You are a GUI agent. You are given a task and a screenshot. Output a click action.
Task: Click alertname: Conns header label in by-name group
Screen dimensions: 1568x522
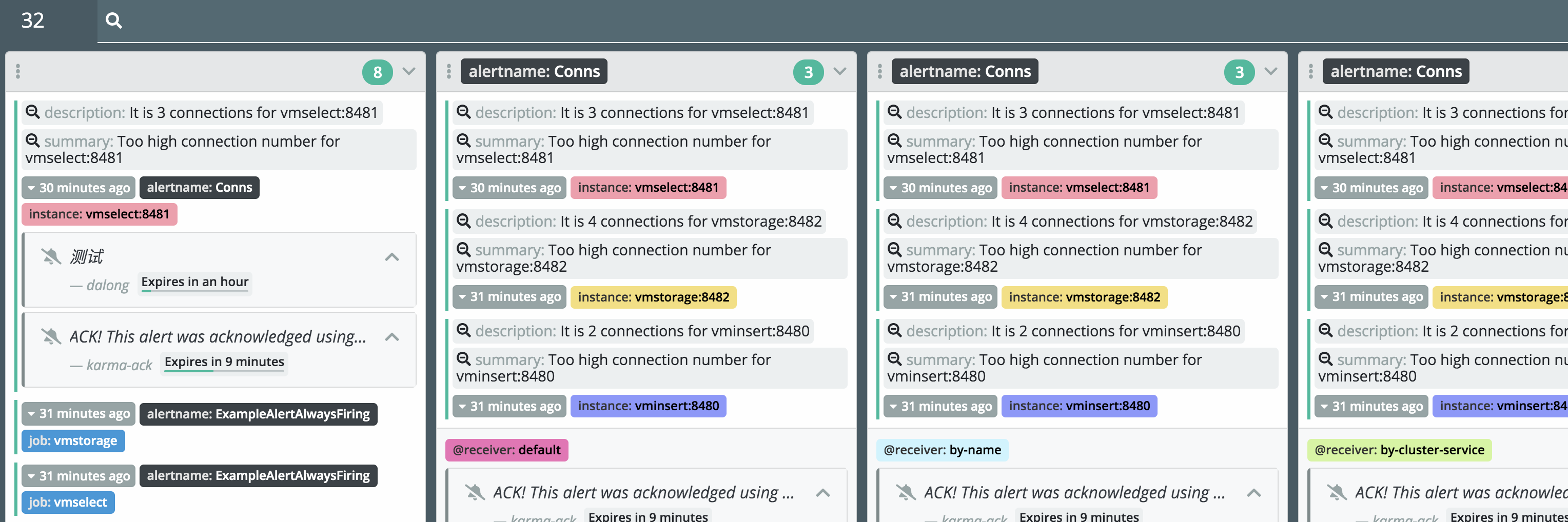click(x=965, y=72)
